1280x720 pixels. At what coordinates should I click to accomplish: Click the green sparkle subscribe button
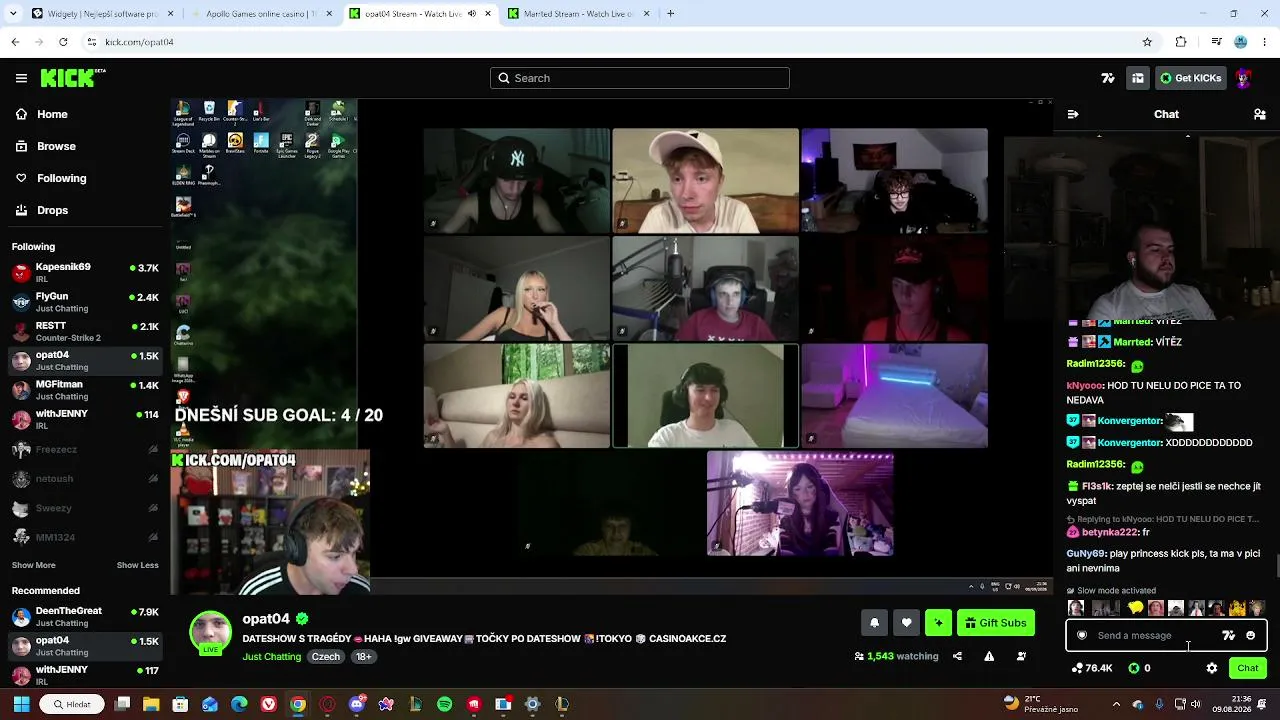click(938, 623)
